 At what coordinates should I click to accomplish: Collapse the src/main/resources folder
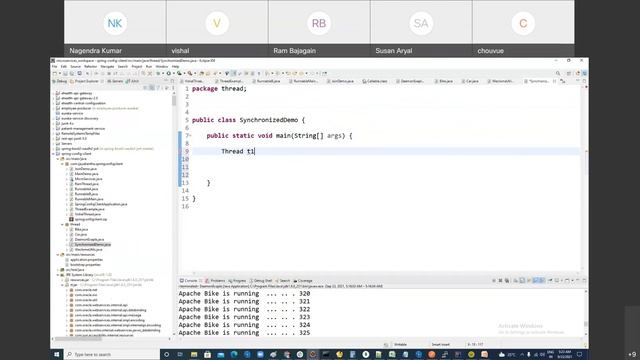58,255
